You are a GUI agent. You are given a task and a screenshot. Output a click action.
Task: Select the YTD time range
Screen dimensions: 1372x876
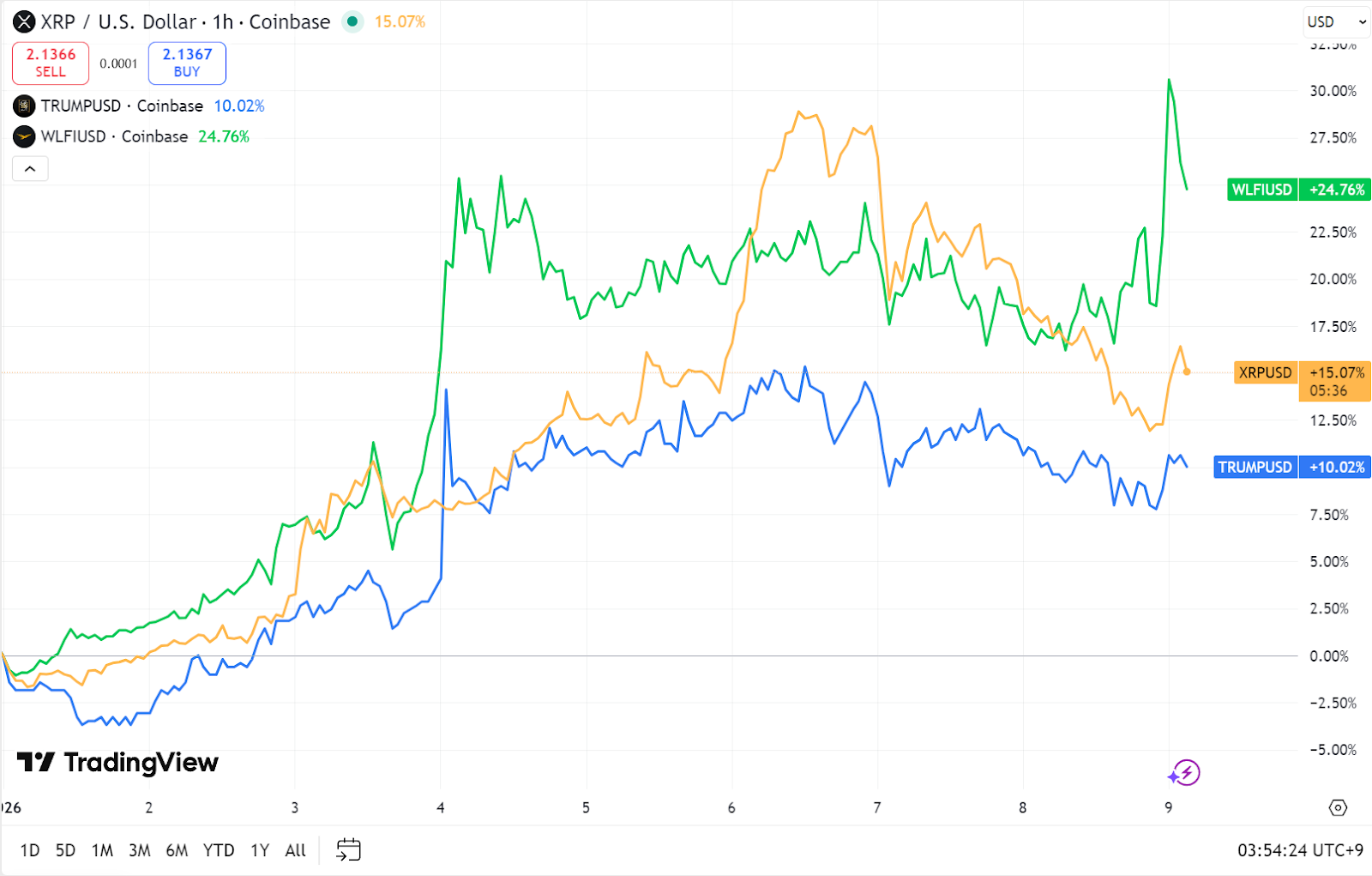(219, 850)
